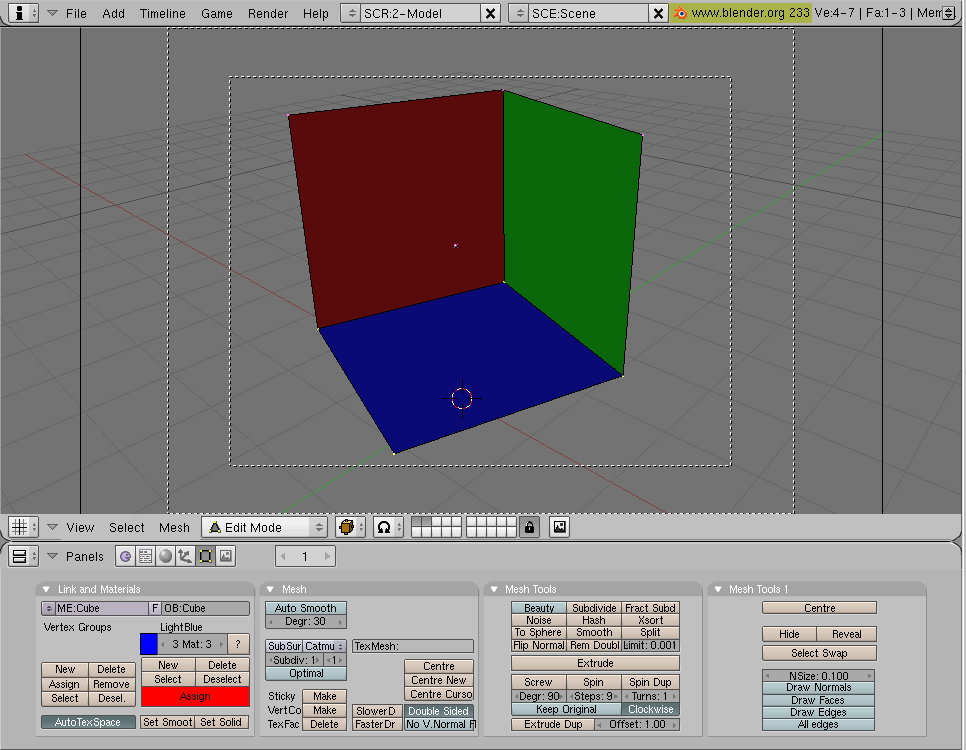Open the Edit Mode dropdown

tap(264, 527)
